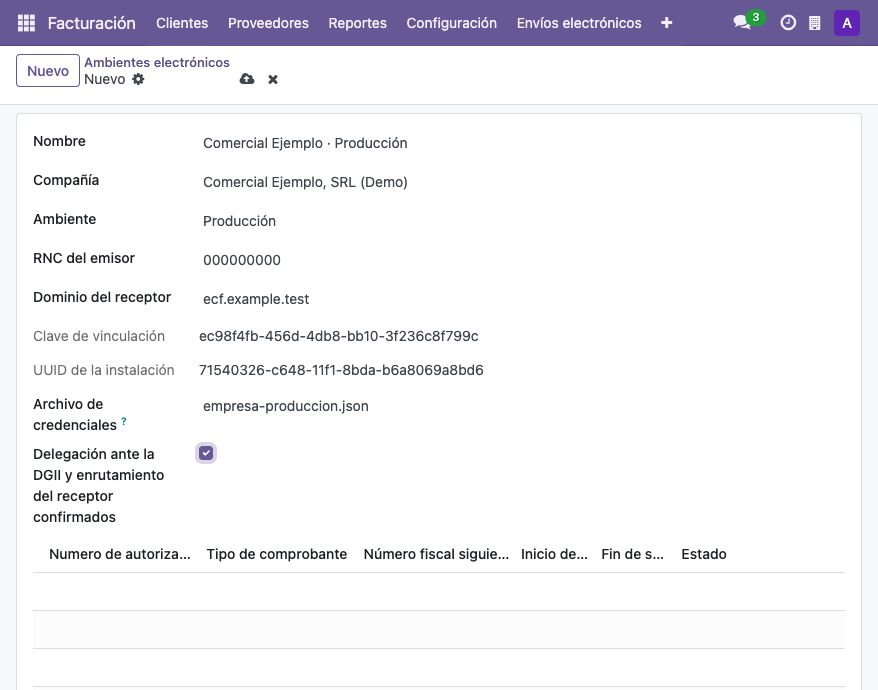Screen dimensions: 878x690
Task: Open the Proveedores menu
Action: point(268,23)
